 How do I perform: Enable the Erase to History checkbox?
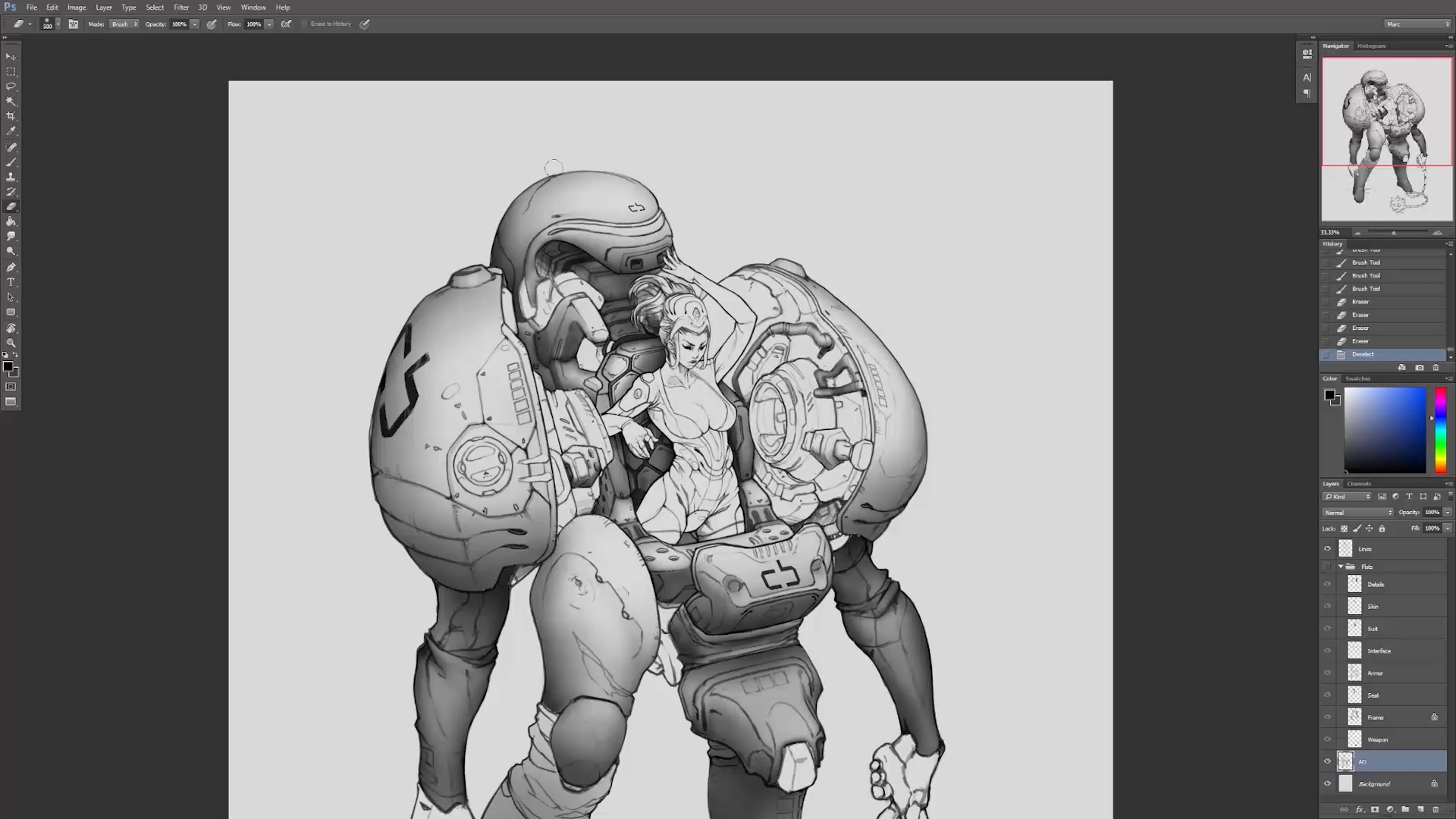[305, 24]
